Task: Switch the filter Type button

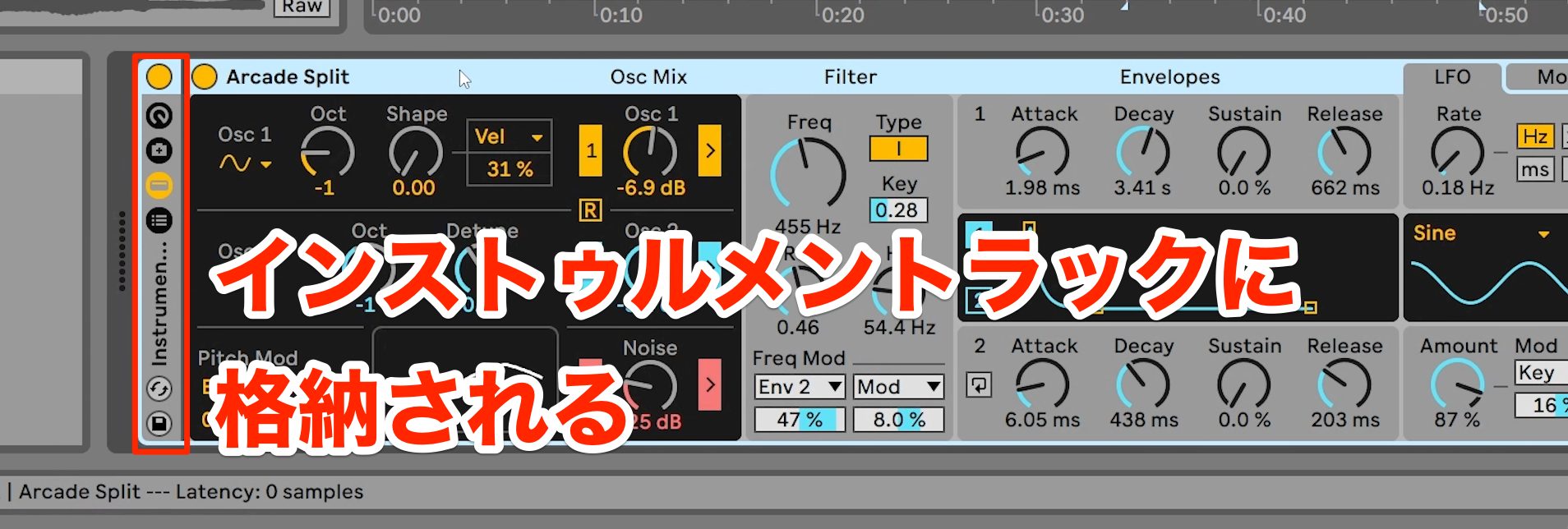Action: click(x=898, y=149)
